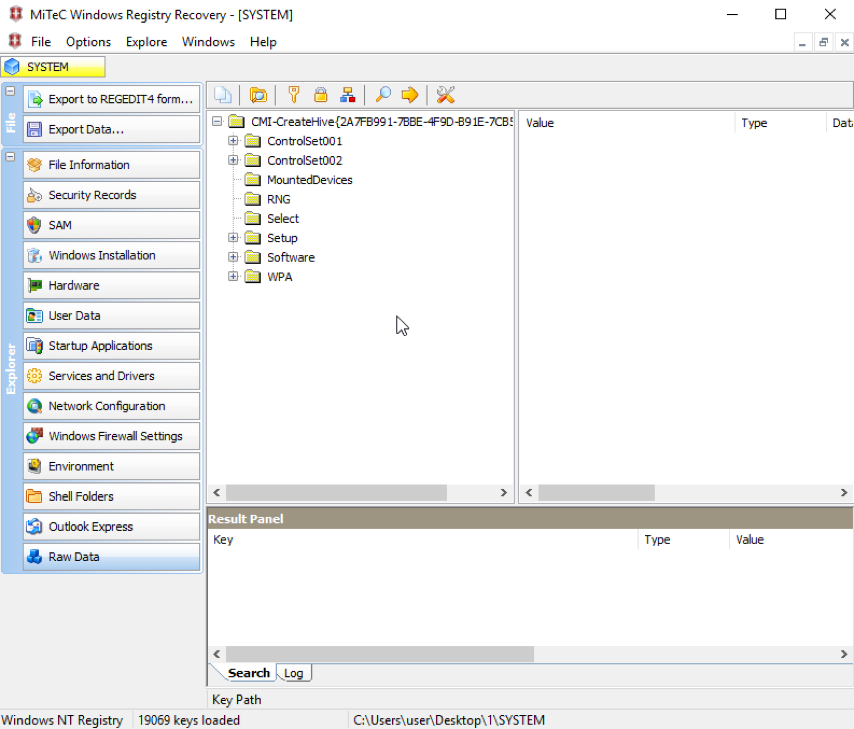Open the SAM explorer
Screen dimensions: 854x729
[x=112, y=225]
